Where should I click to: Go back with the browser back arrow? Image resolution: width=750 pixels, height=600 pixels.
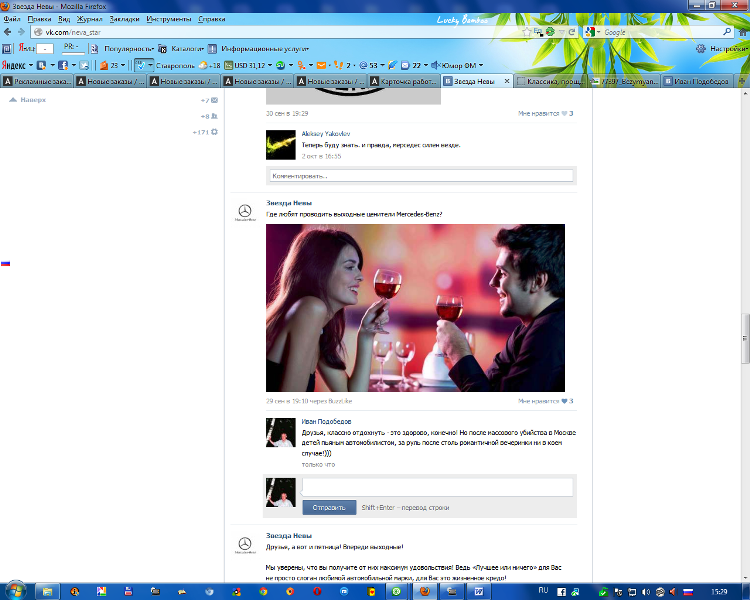(x=8, y=32)
